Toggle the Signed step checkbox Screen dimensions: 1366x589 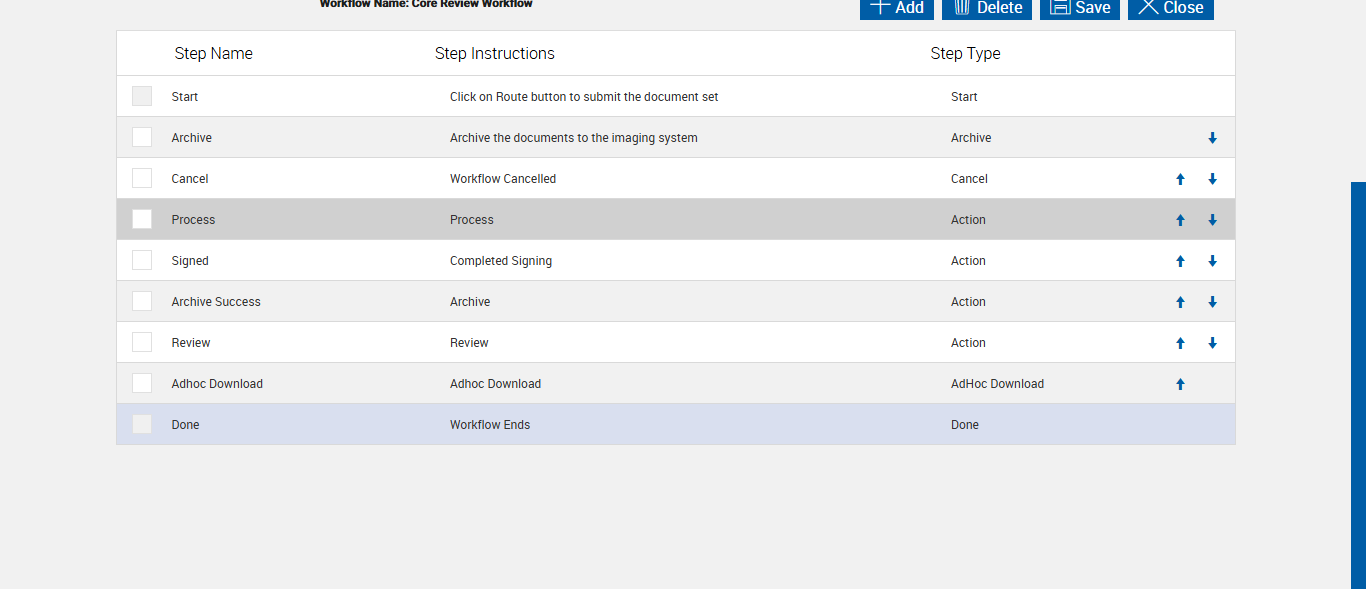tap(142, 260)
